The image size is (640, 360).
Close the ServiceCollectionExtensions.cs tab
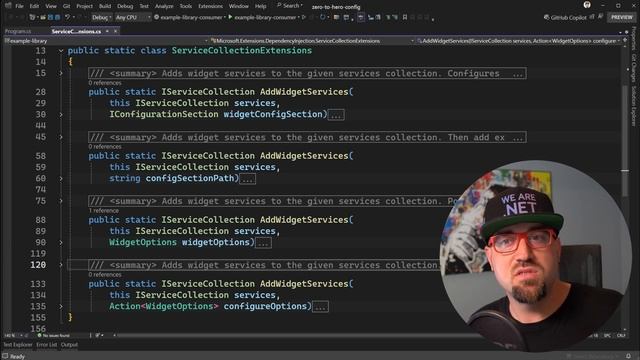click(116, 31)
